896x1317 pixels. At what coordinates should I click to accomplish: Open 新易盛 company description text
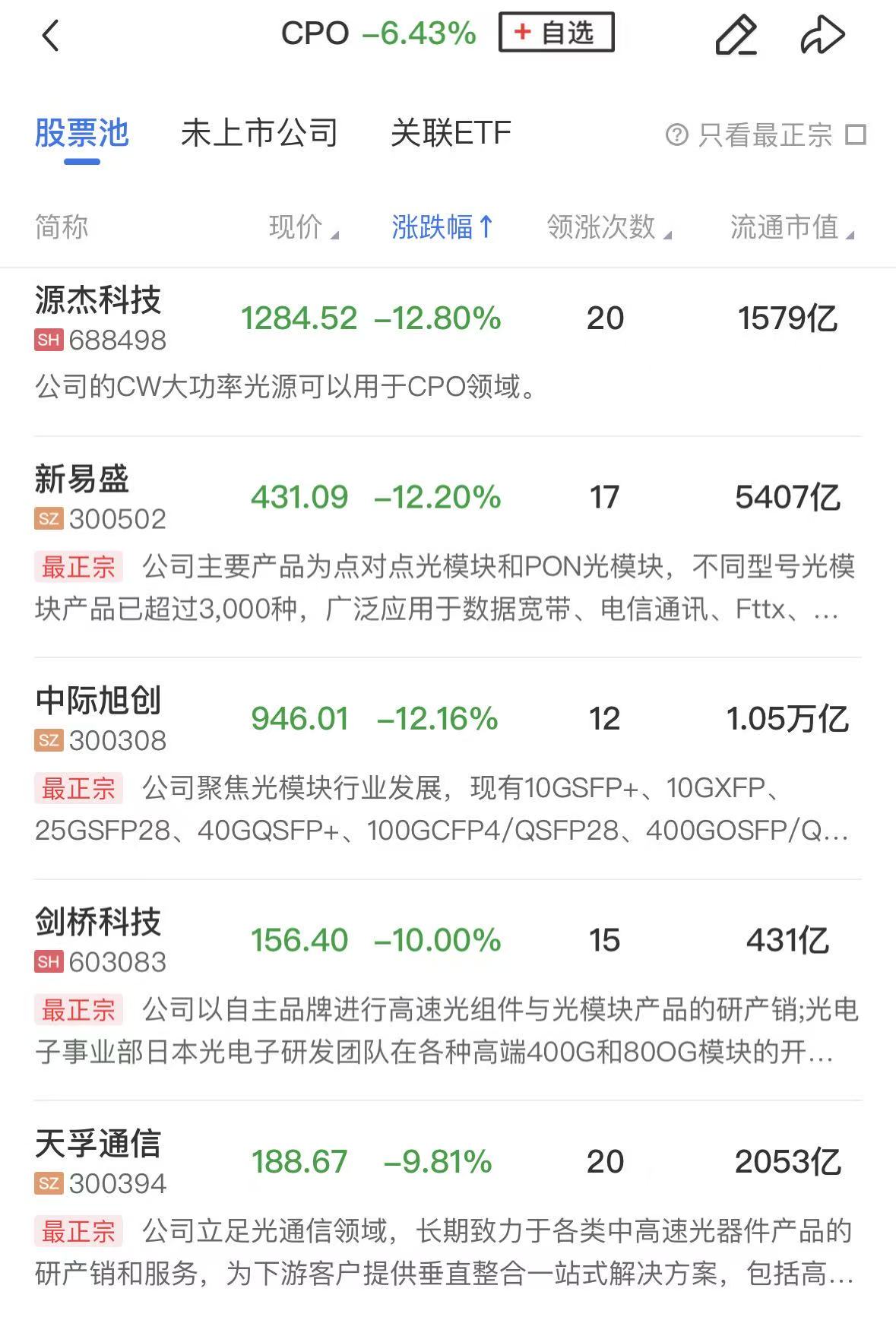coord(446,587)
